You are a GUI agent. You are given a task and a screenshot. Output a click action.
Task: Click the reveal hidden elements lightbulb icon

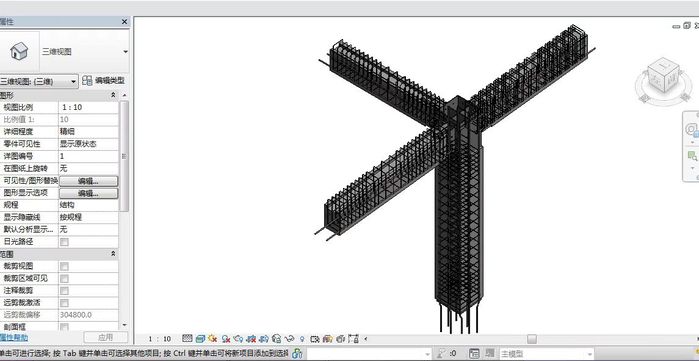click(302, 339)
